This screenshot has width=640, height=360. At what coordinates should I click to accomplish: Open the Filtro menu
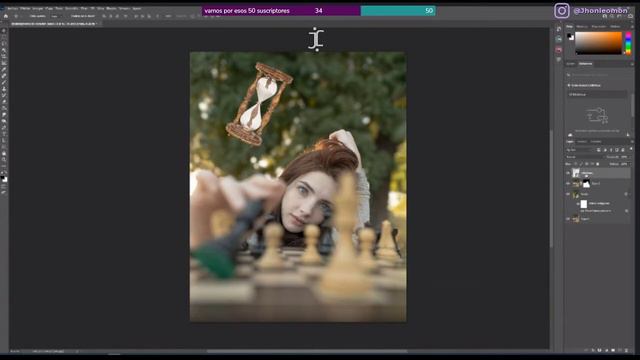[x=84, y=9]
